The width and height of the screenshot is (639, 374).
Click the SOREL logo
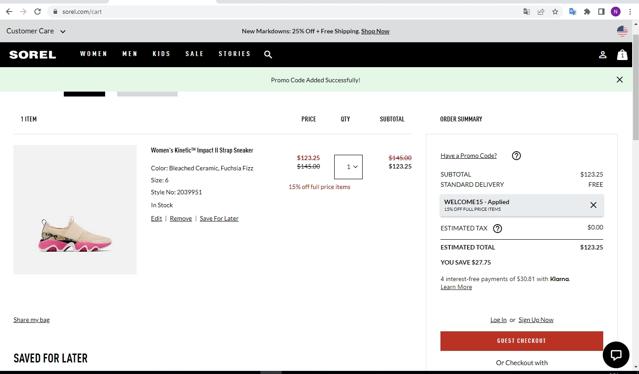33,55
